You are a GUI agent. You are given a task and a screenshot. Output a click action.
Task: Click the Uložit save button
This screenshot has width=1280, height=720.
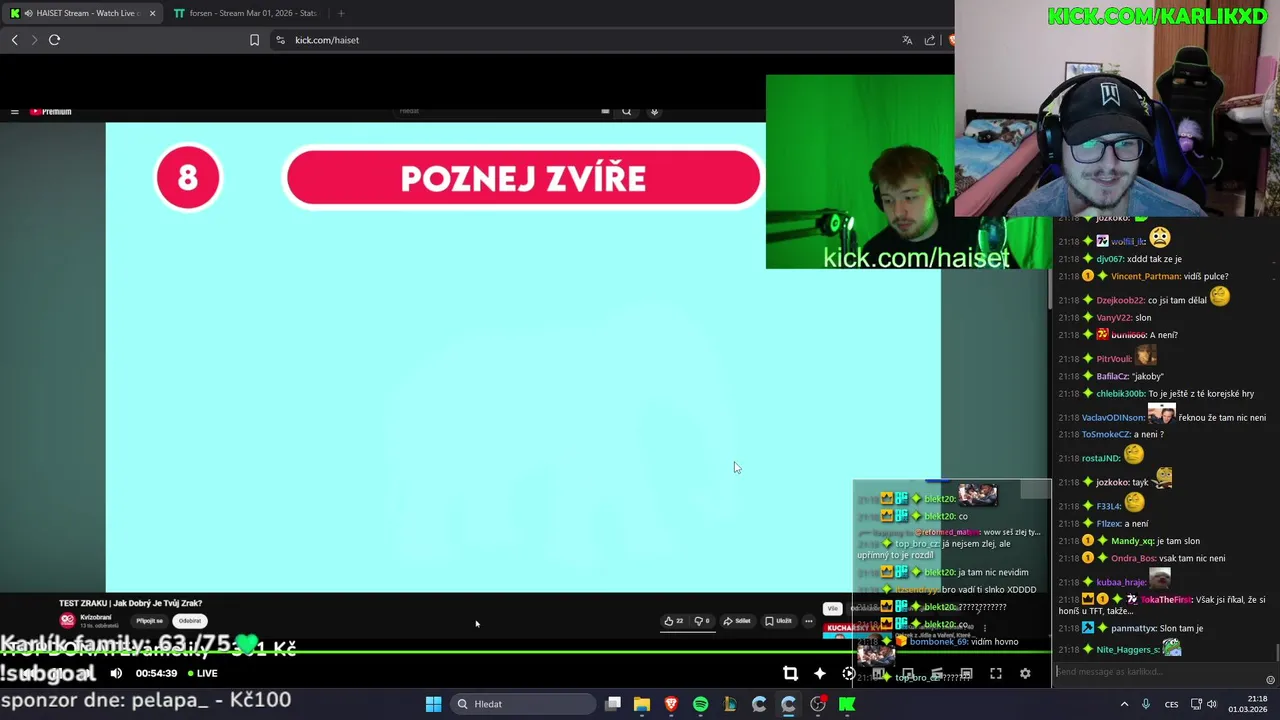tap(778, 621)
